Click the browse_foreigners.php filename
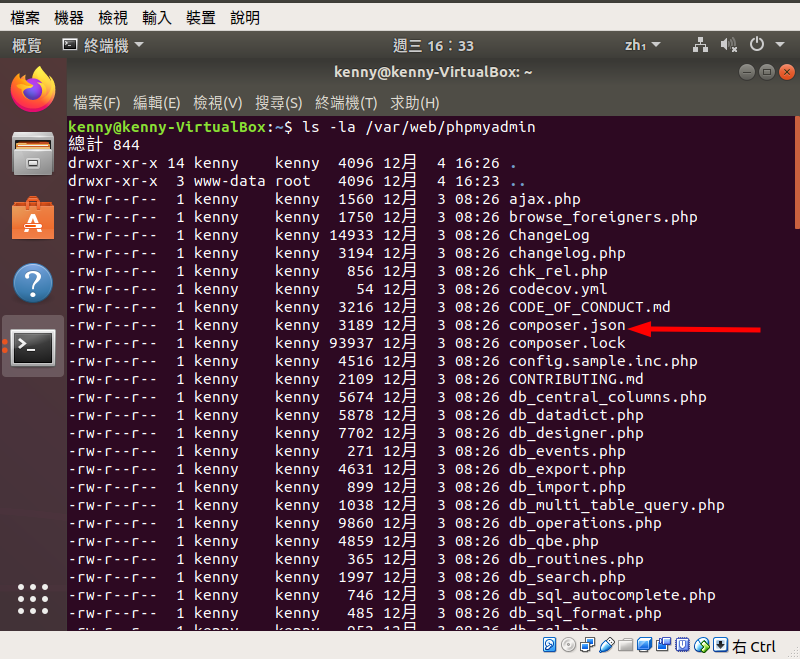Image resolution: width=800 pixels, height=659 pixels. pyautogui.click(x=603, y=217)
